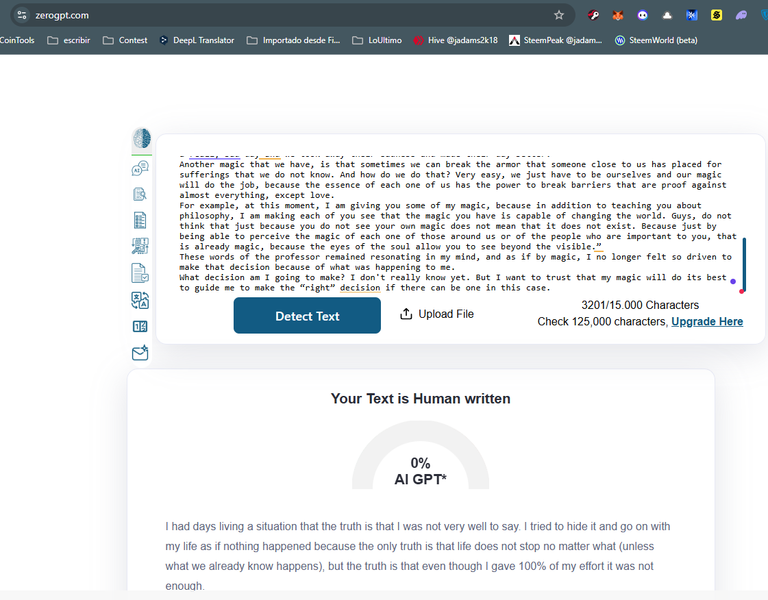Click the zerogpt.com address bar
Image resolution: width=768 pixels, height=600 pixels.
[x=294, y=15]
